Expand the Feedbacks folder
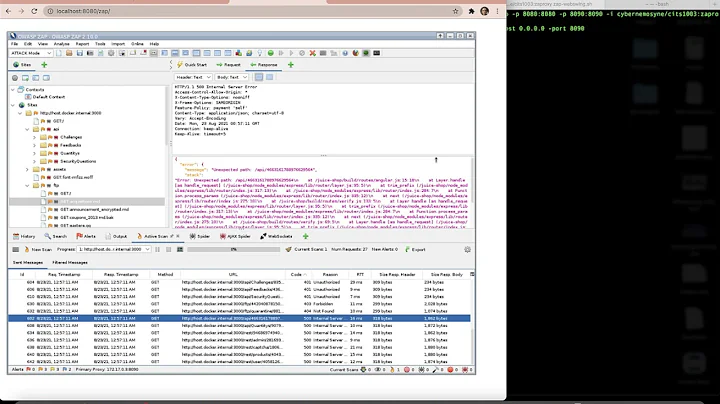Screen dimensions: 720x404 coord(34,145)
